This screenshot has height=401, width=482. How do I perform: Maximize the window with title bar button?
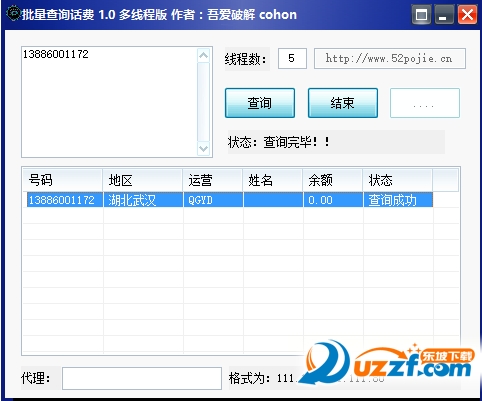click(x=421, y=15)
